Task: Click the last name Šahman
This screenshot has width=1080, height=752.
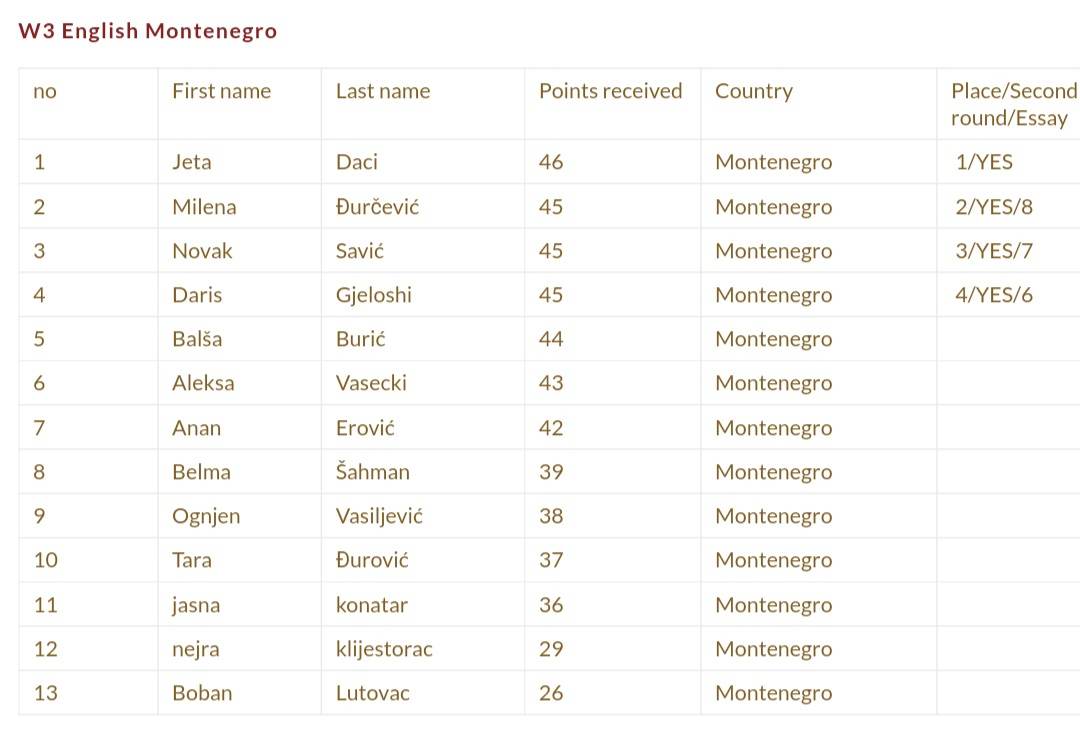Action: pos(373,472)
